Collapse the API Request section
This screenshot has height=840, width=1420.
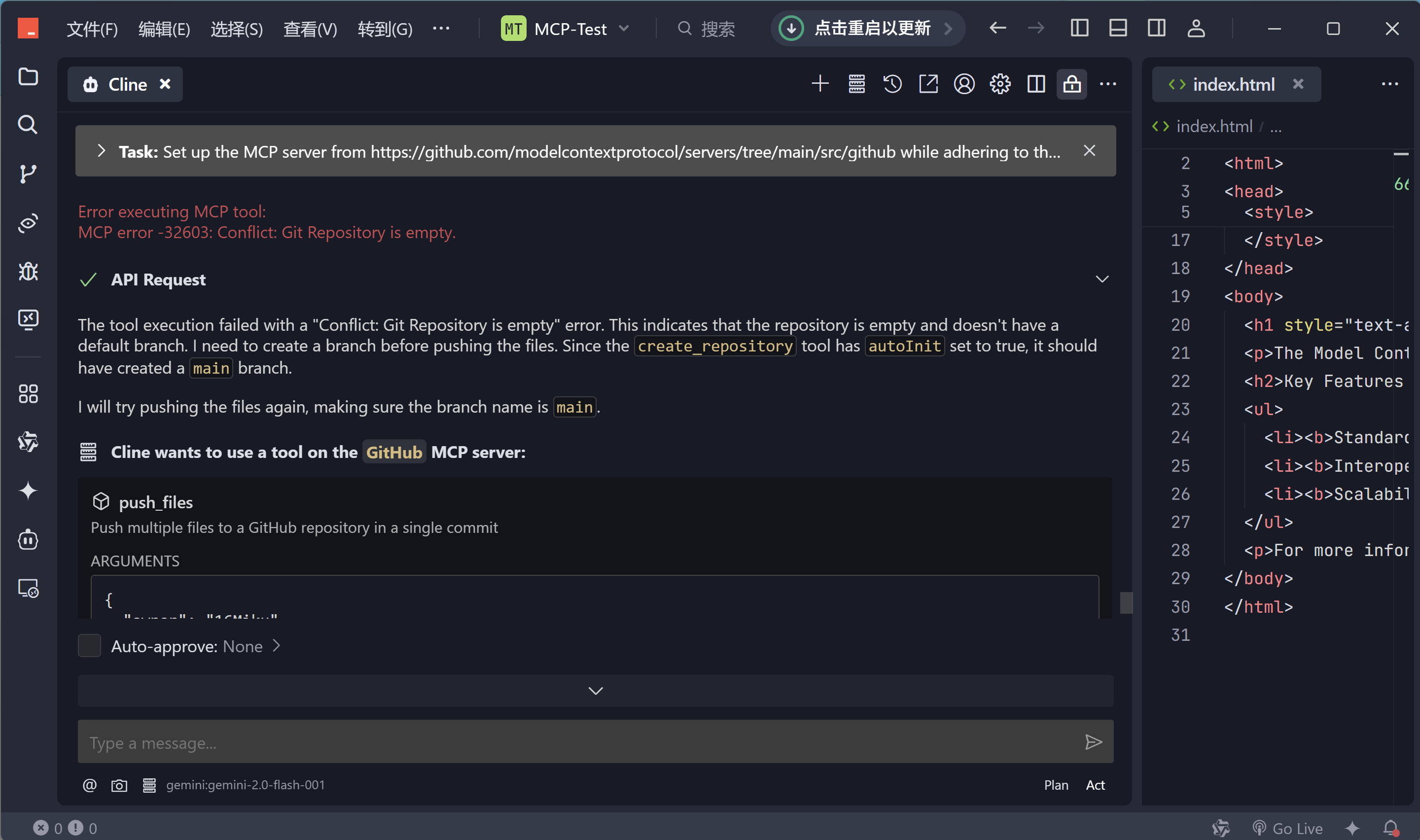1101,279
